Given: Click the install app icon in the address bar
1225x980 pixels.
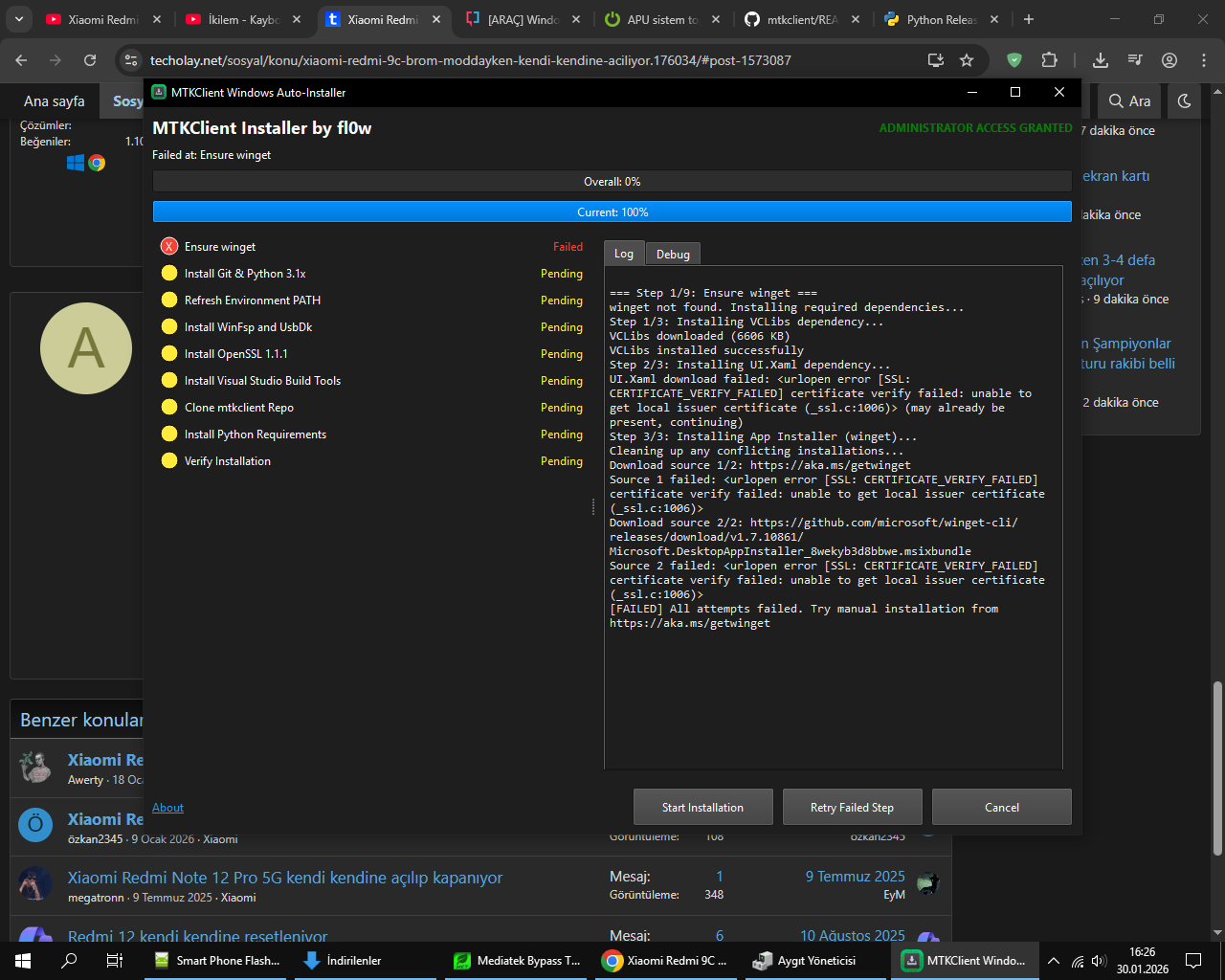Looking at the screenshot, I should [936, 60].
